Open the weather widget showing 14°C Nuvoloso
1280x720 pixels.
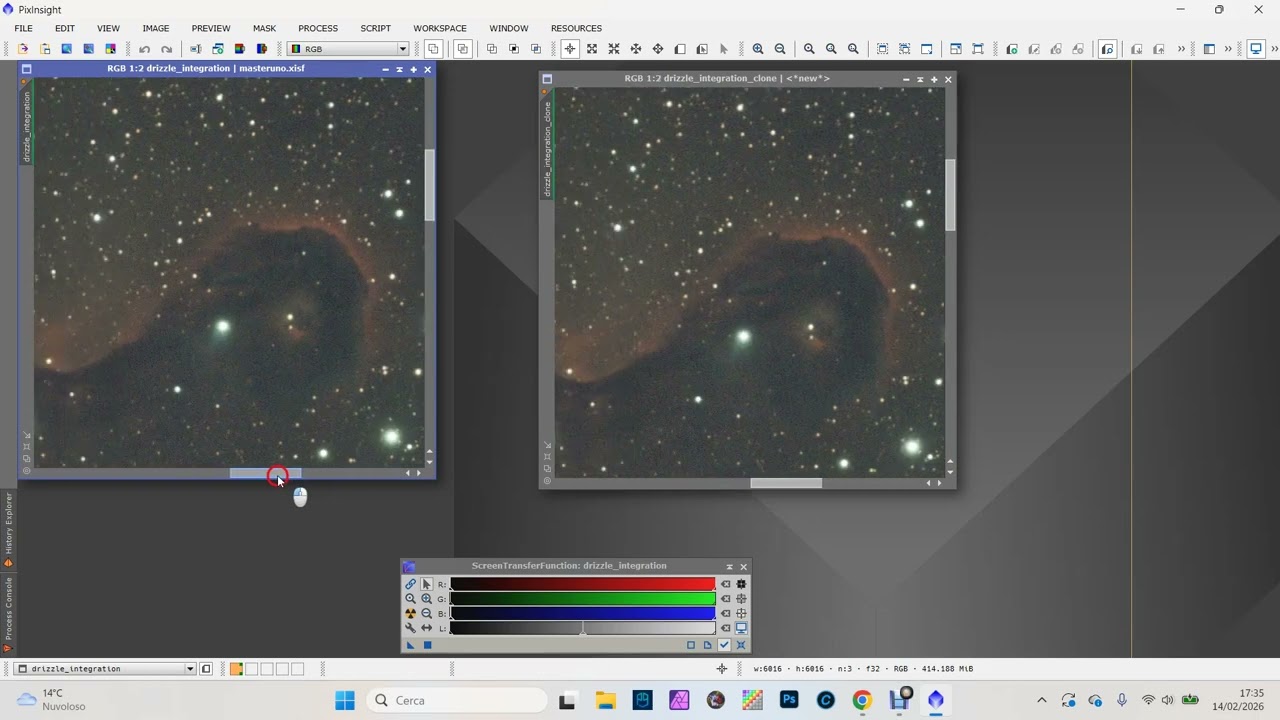point(52,700)
